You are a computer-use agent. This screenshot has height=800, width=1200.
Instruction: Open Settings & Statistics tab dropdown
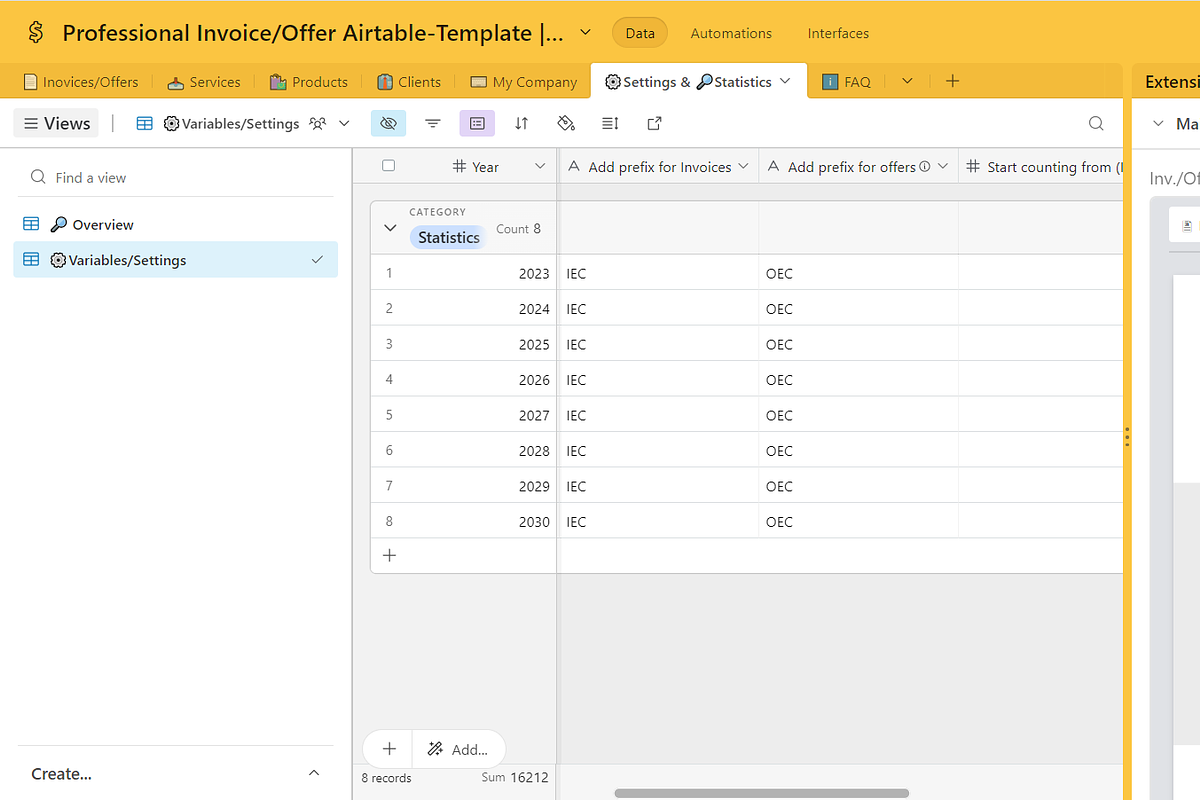pos(785,81)
